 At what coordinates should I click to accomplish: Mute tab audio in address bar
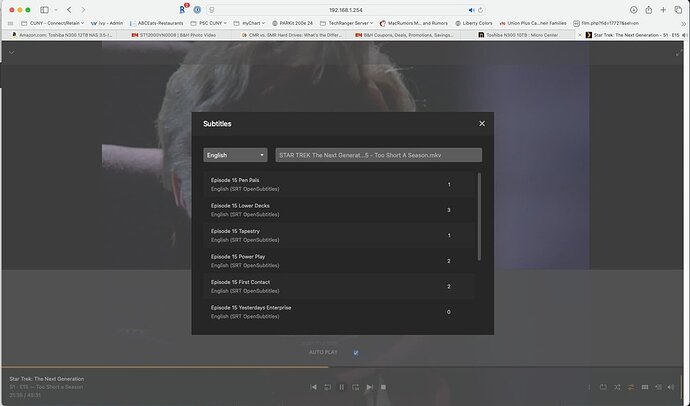(471, 10)
